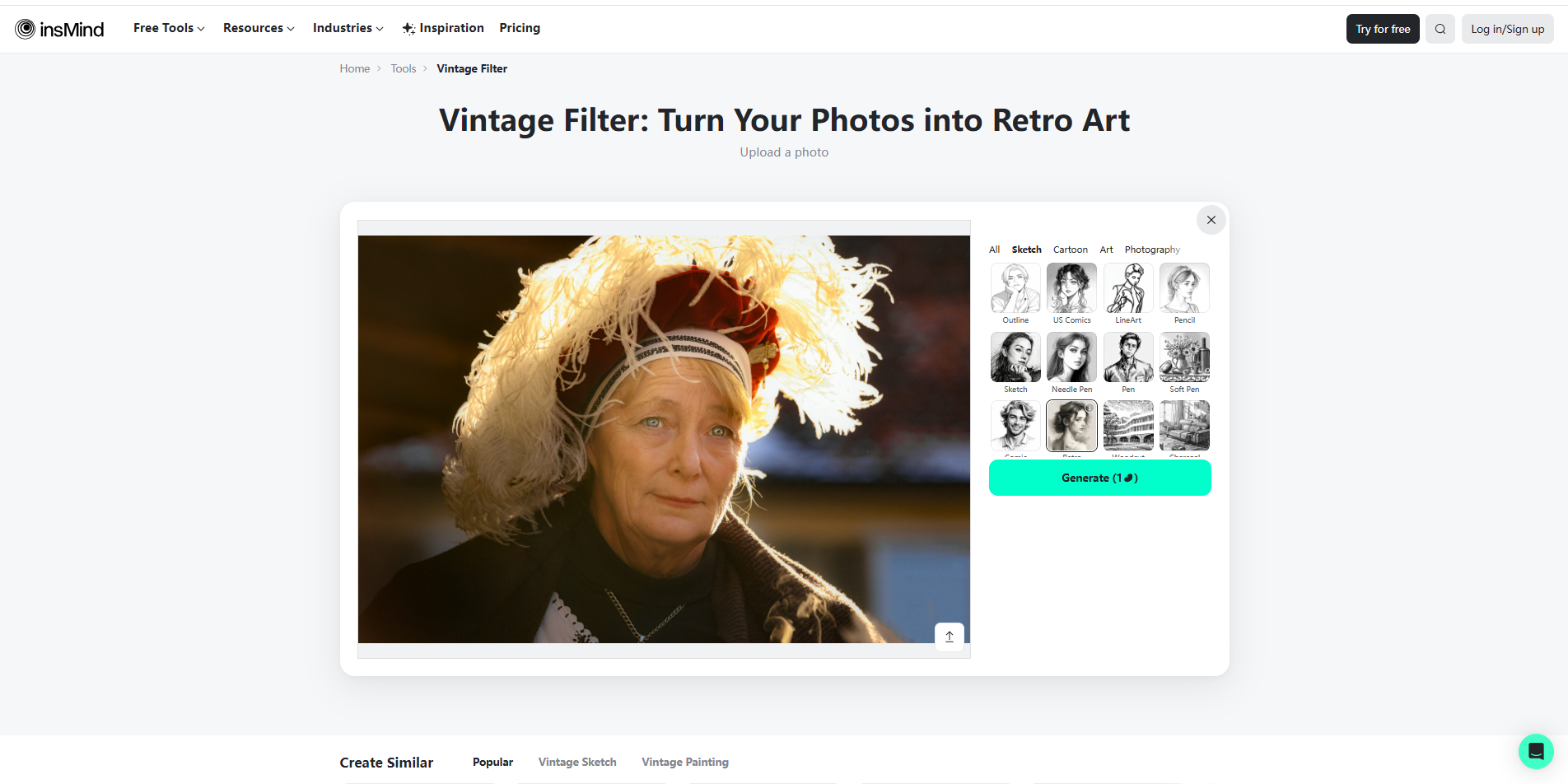
Task: Select the Needle Pen style
Action: coord(1071,357)
